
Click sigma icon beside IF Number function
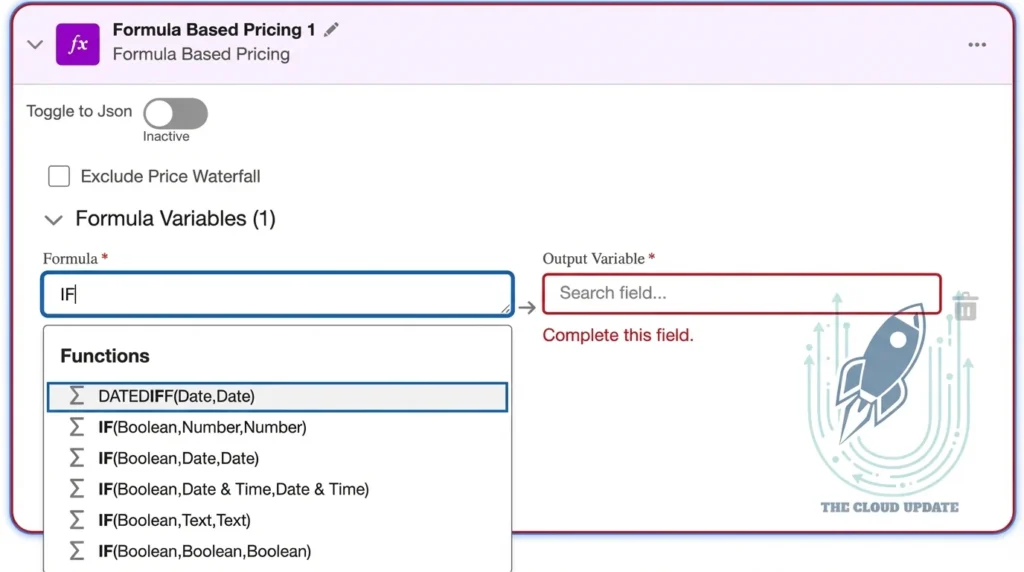point(77,427)
